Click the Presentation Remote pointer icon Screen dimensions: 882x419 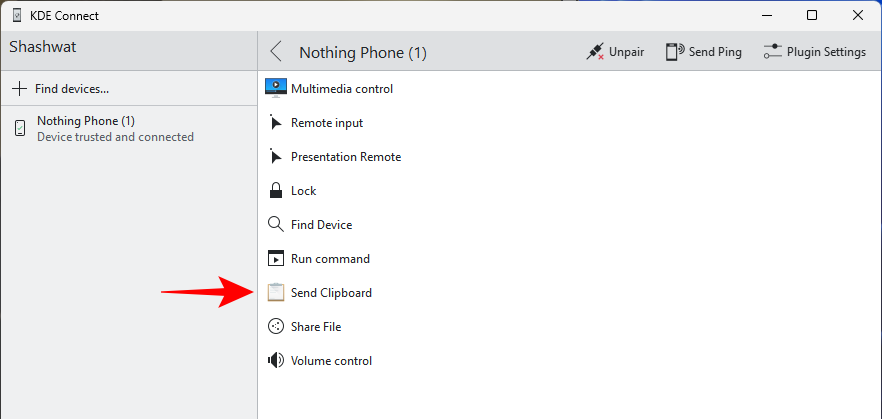coord(276,157)
